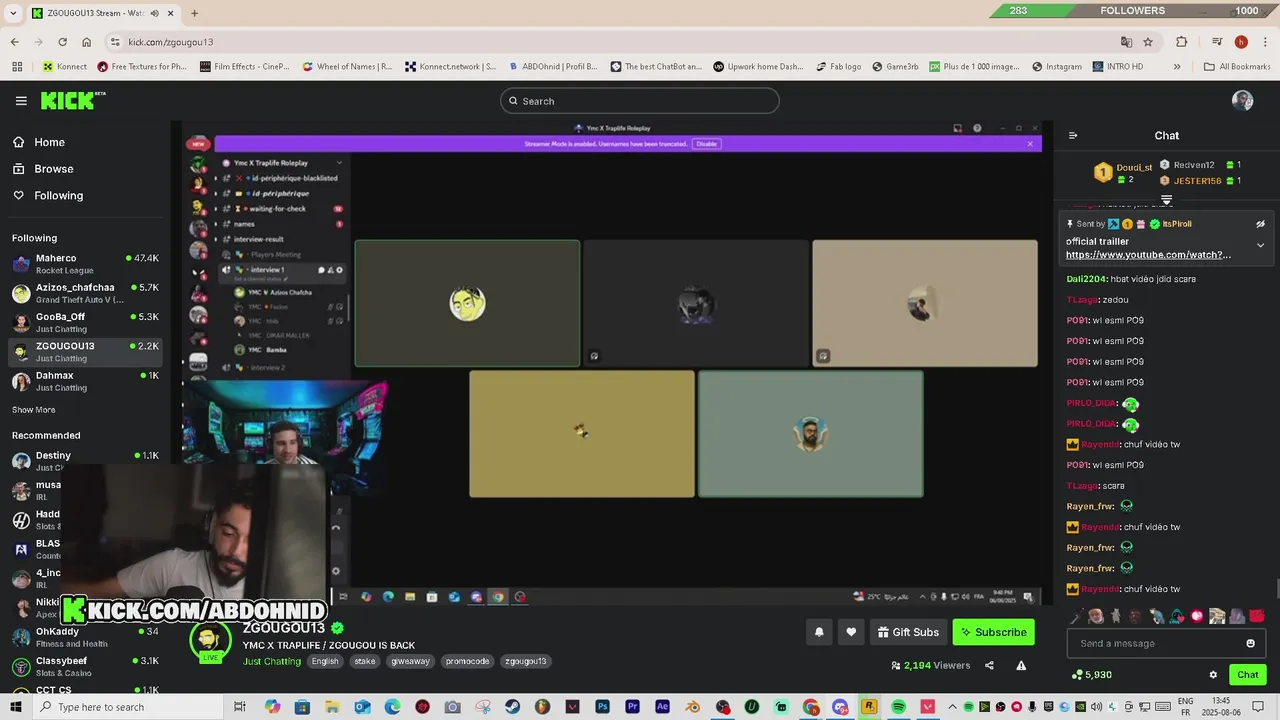Image resolution: width=1280 pixels, height=720 pixels.
Task: Disable Streamer Mode in Discord banner
Action: click(707, 144)
